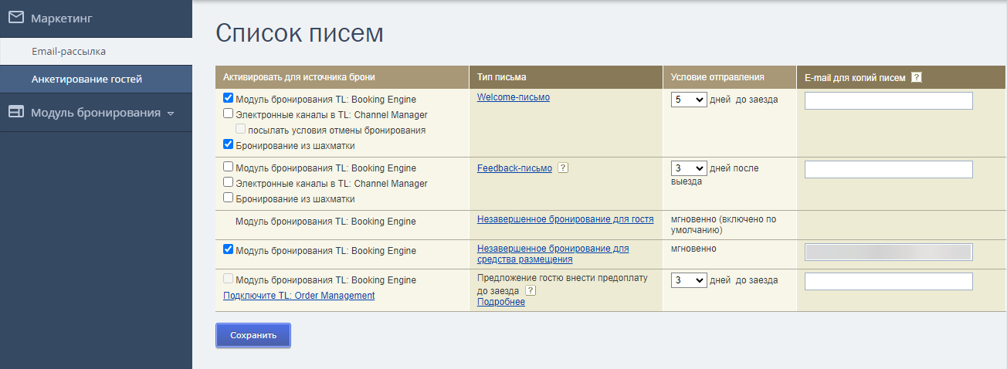Image resolution: width=1007 pixels, height=369 pixels.
Task: Open Незавершенное бронирование для гостя link
Action: [x=565, y=219]
